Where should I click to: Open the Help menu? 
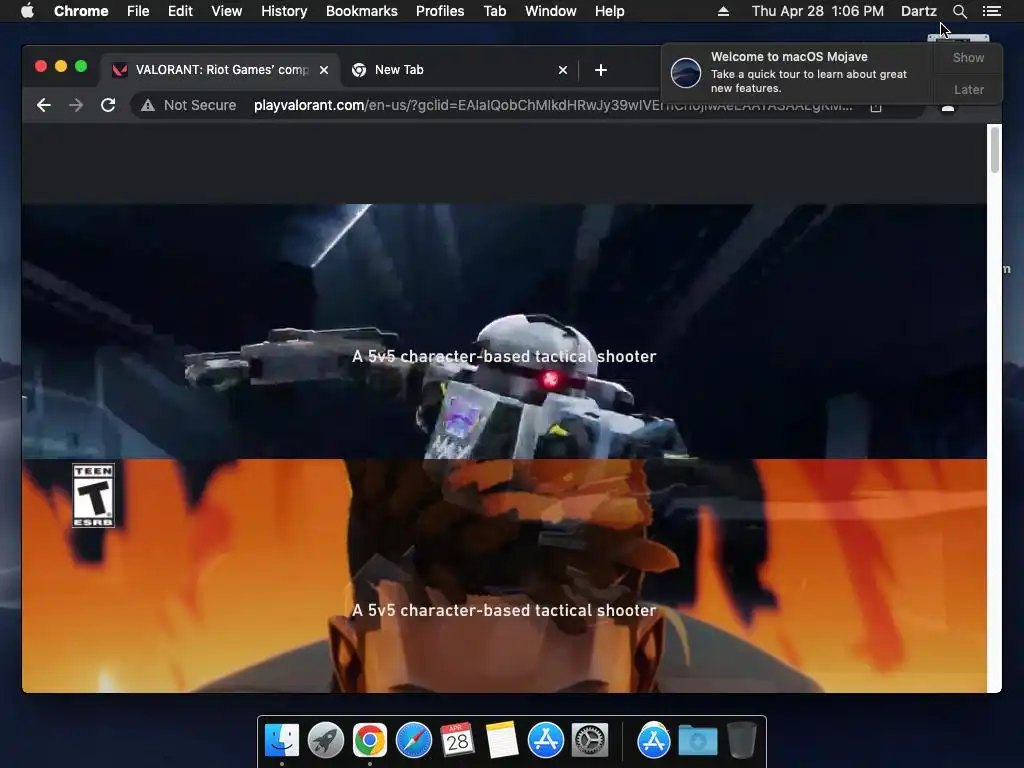coord(609,11)
